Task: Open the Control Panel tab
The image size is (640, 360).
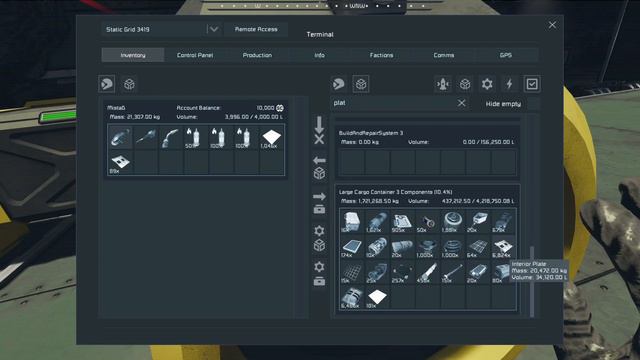Action: [x=195, y=55]
